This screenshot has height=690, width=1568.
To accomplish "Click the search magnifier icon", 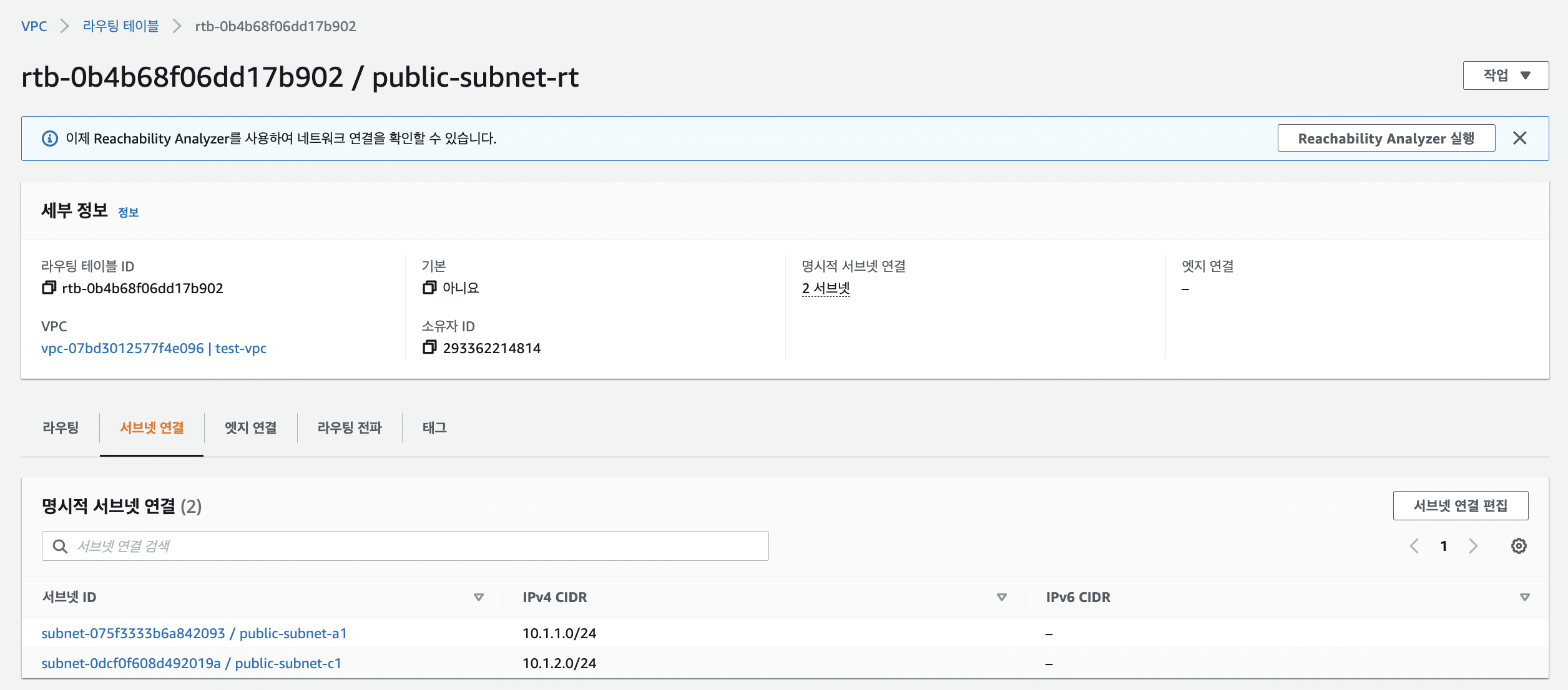I will [60, 547].
